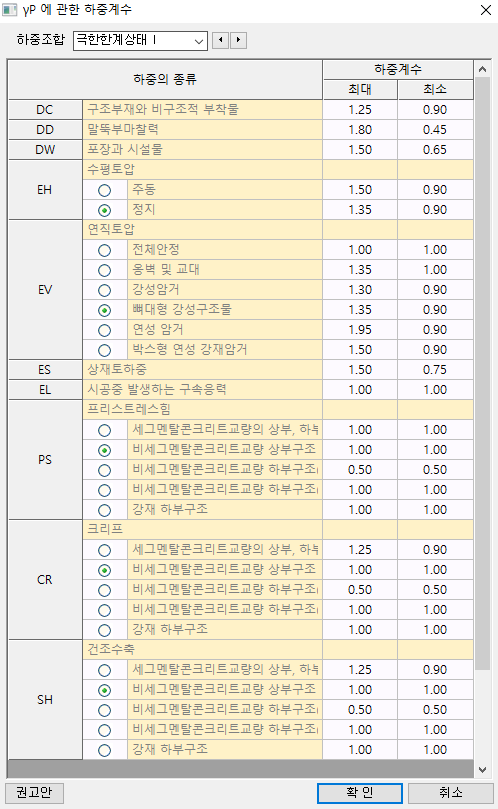
Task: Open the 하중조합 combo box
Action: click(140, 40)
